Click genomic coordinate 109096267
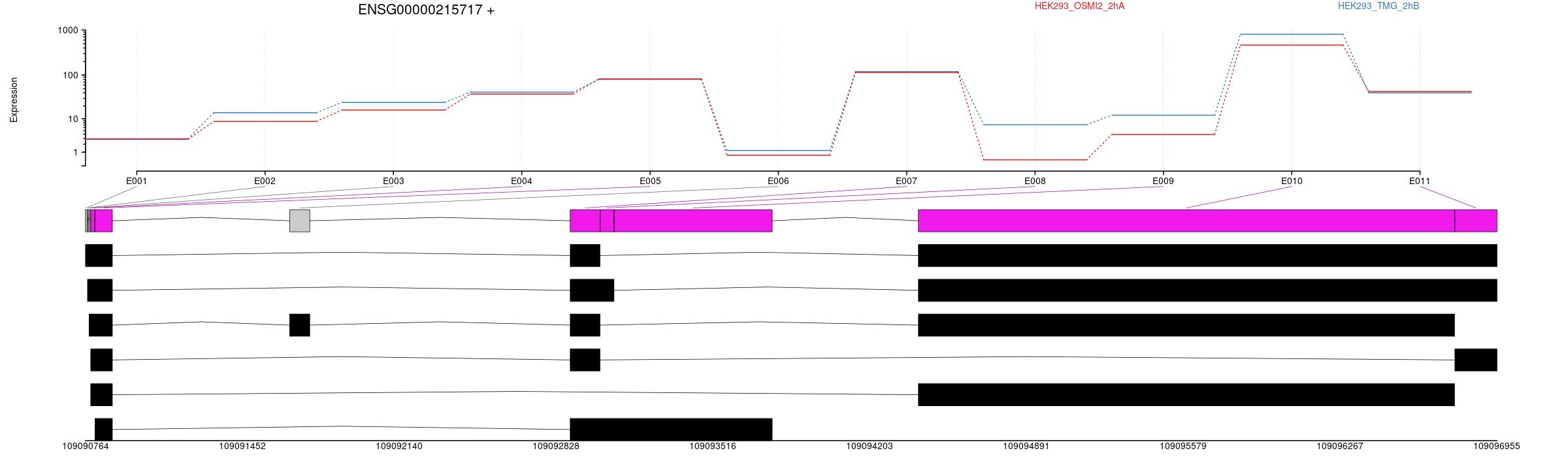This screenshot has width=1568, height=457. [1340, 447]
